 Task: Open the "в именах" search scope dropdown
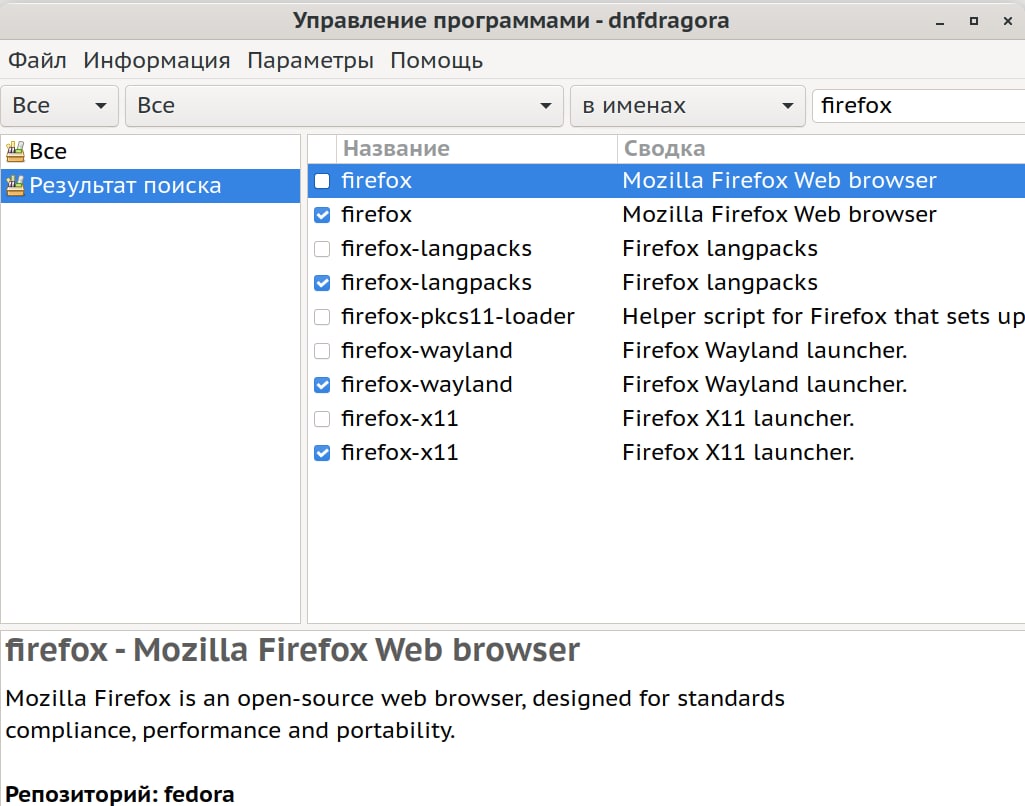[x=687, y=106]
